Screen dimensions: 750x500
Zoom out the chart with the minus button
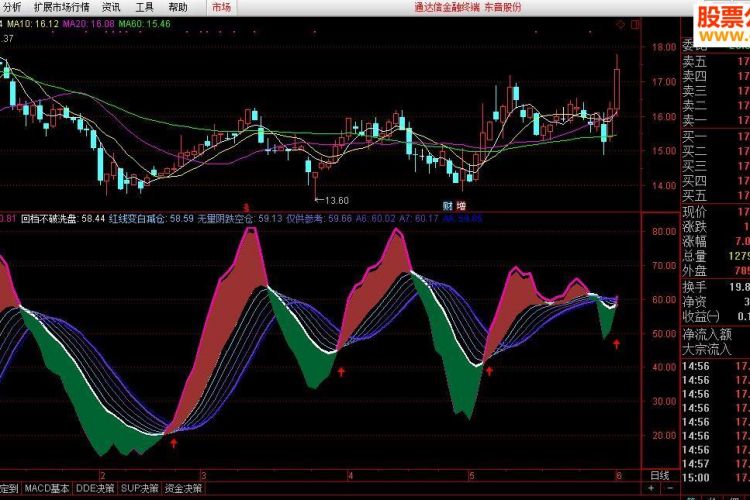pyautogui.click(x=670, y=488)
